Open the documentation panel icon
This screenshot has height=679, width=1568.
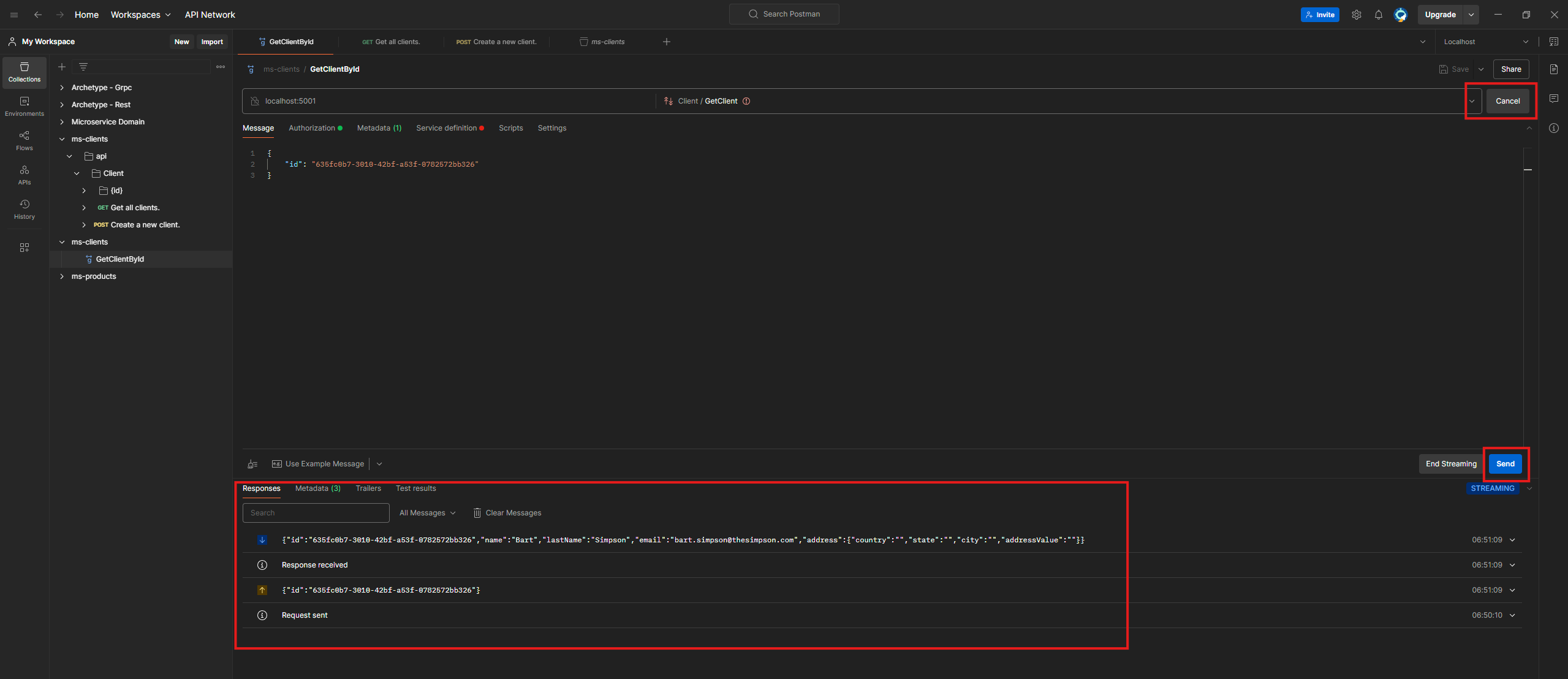[1554, 69]
